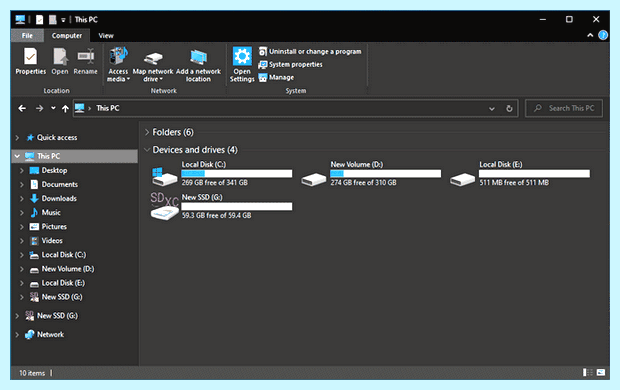Select Local Disk (C:) drive icon
The height and width of the screenshot is (390, 620).
point(164,176)
